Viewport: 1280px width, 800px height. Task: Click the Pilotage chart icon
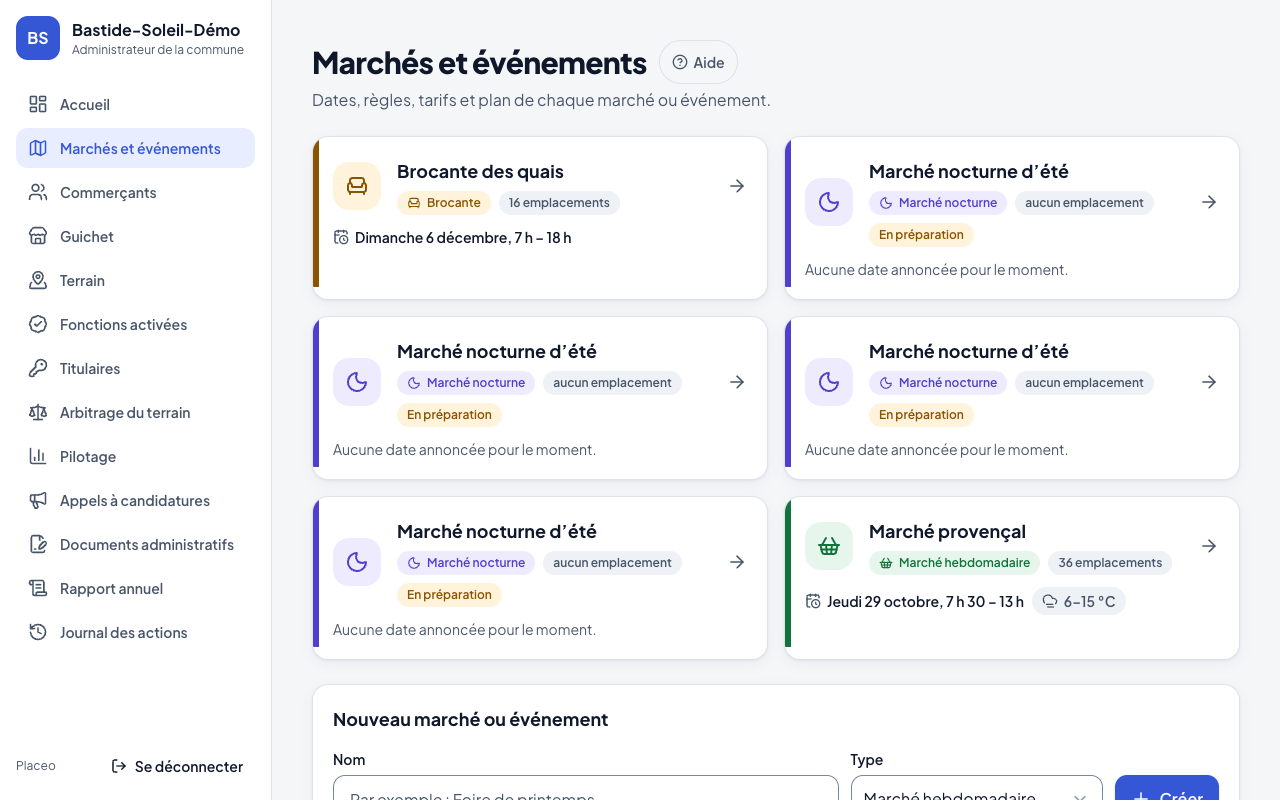pyautogui.click(x=38, y=456)
